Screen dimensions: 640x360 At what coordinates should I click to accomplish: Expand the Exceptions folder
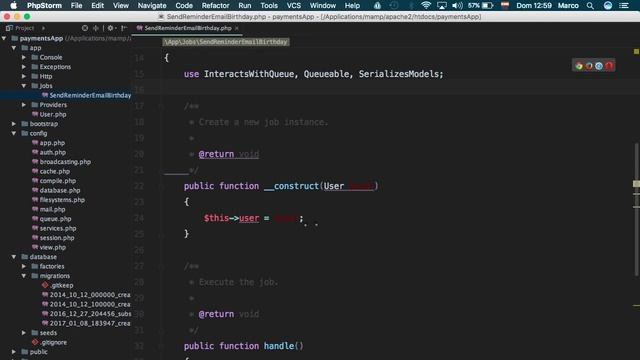(x=24, y=67)
